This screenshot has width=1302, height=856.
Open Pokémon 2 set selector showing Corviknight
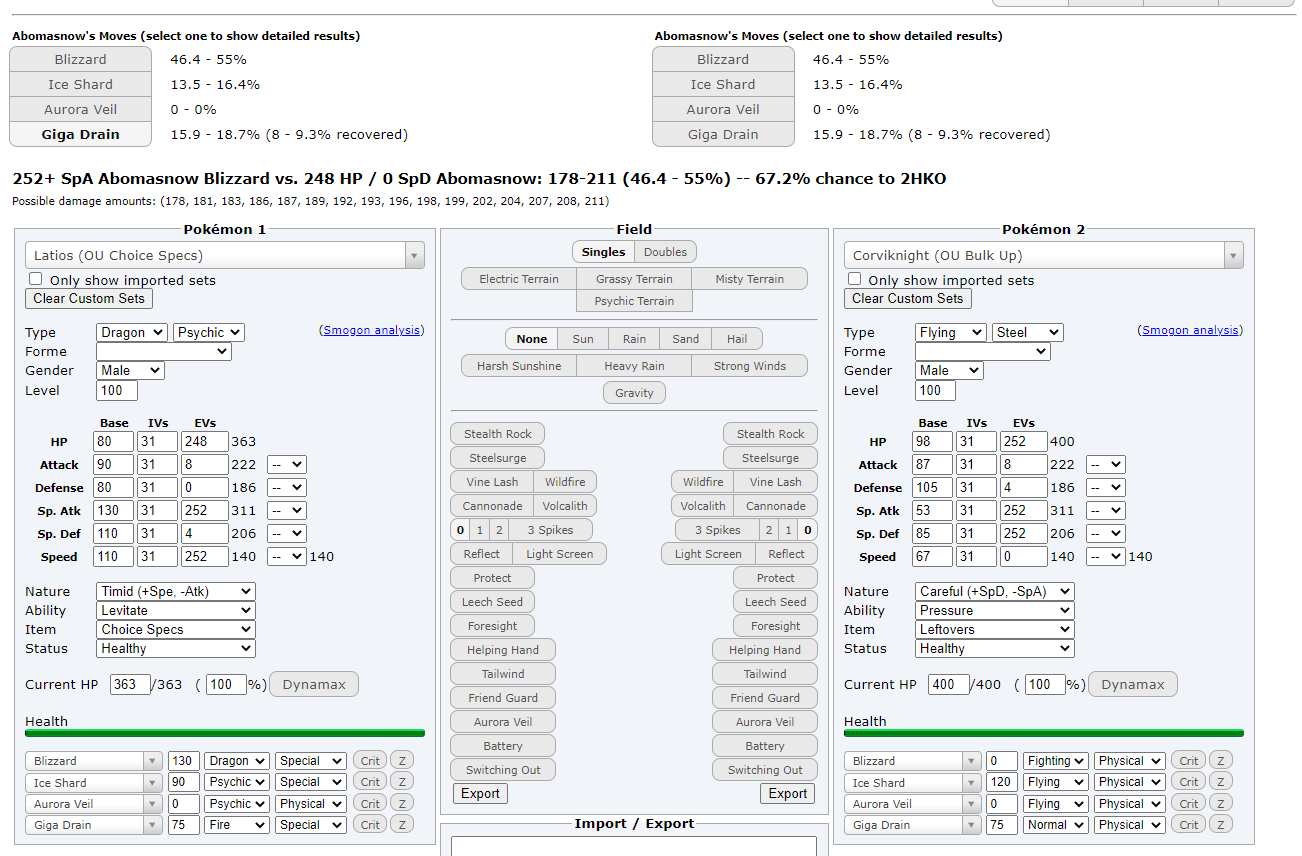click(1044, 255)
